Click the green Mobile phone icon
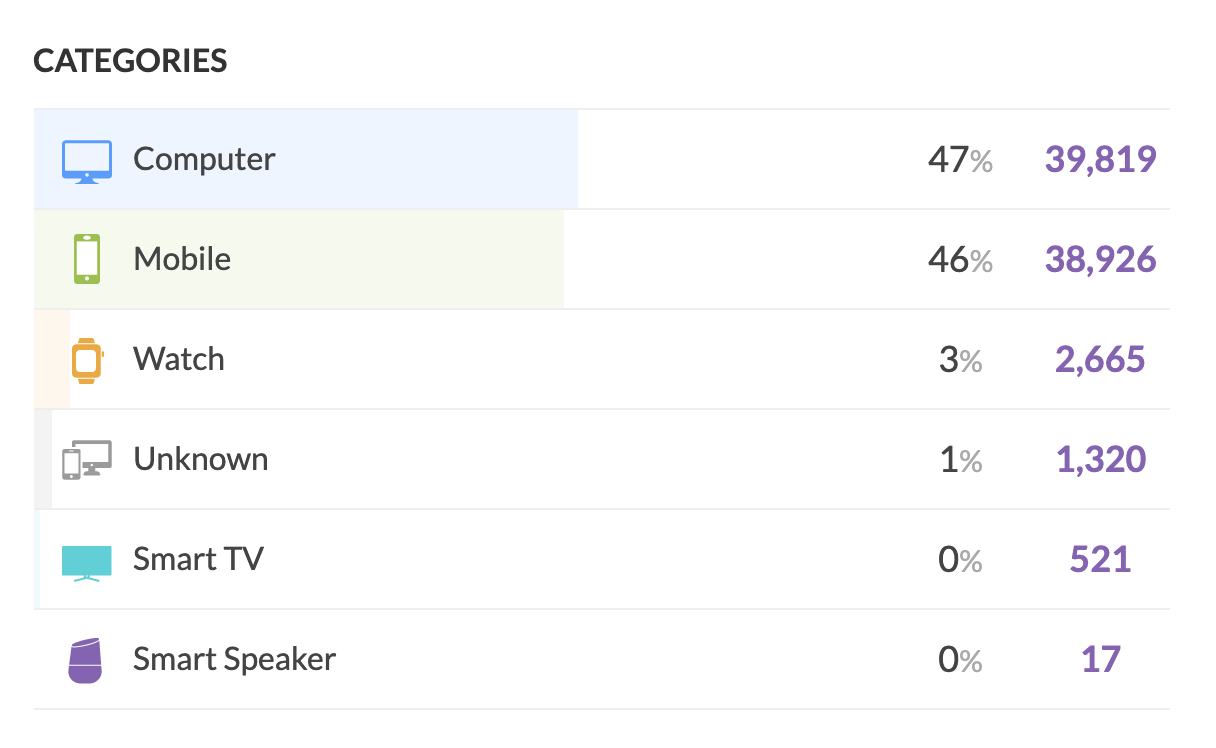The height and width of the screenshot is (748, 1216). tap(87, 259)
